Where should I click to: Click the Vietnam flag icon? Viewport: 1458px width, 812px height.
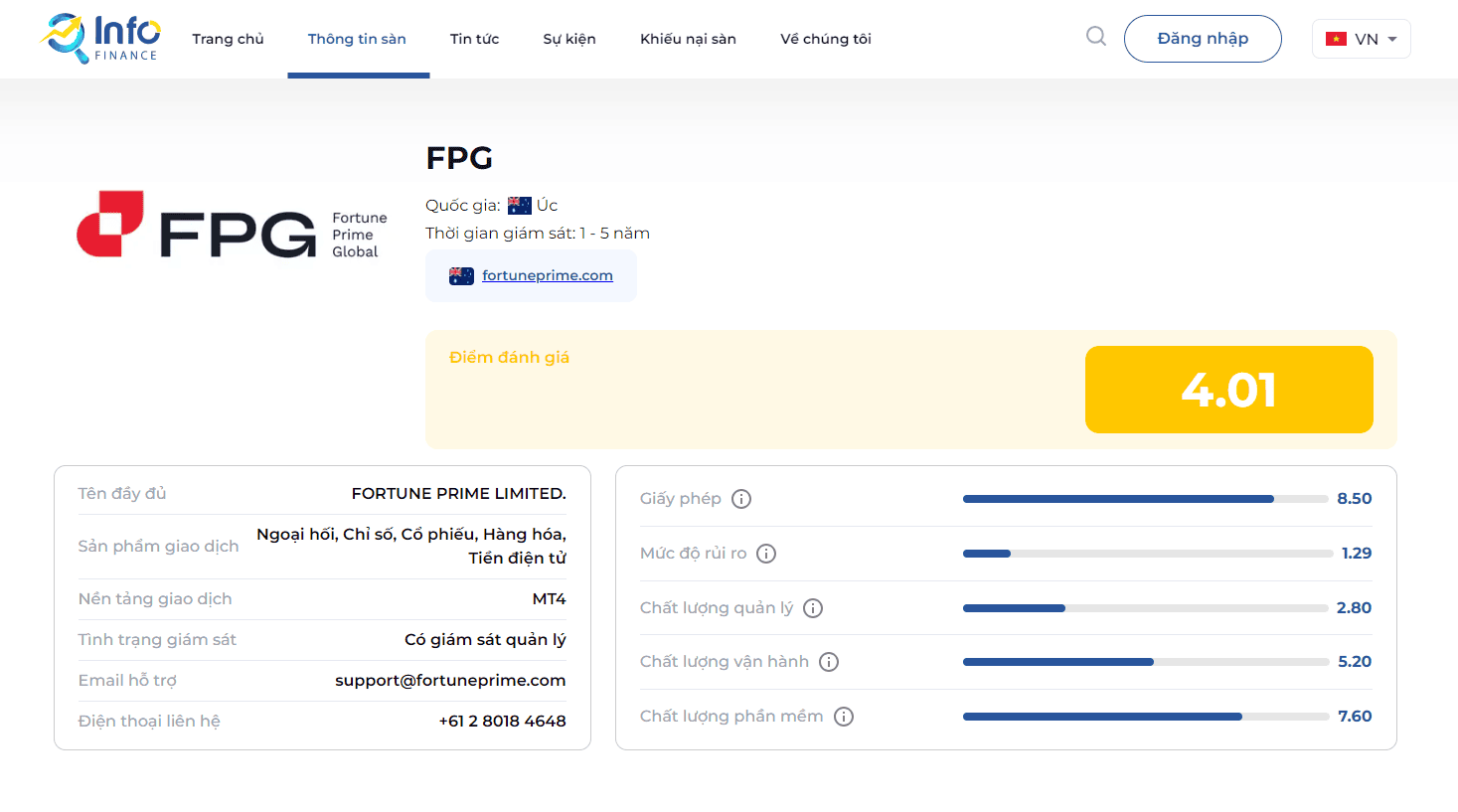click(1336, 39)
